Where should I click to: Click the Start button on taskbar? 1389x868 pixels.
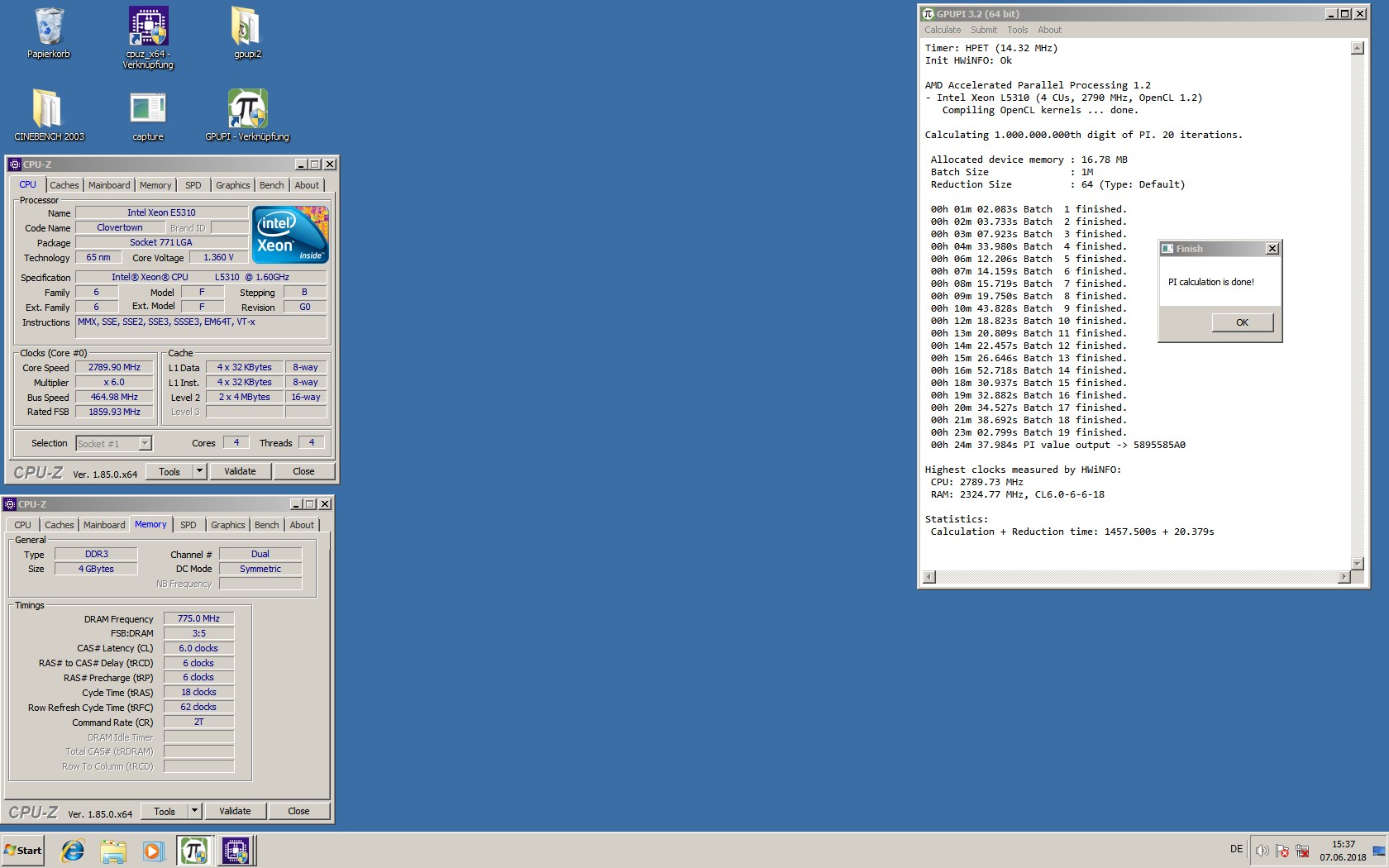coord(23,850)
